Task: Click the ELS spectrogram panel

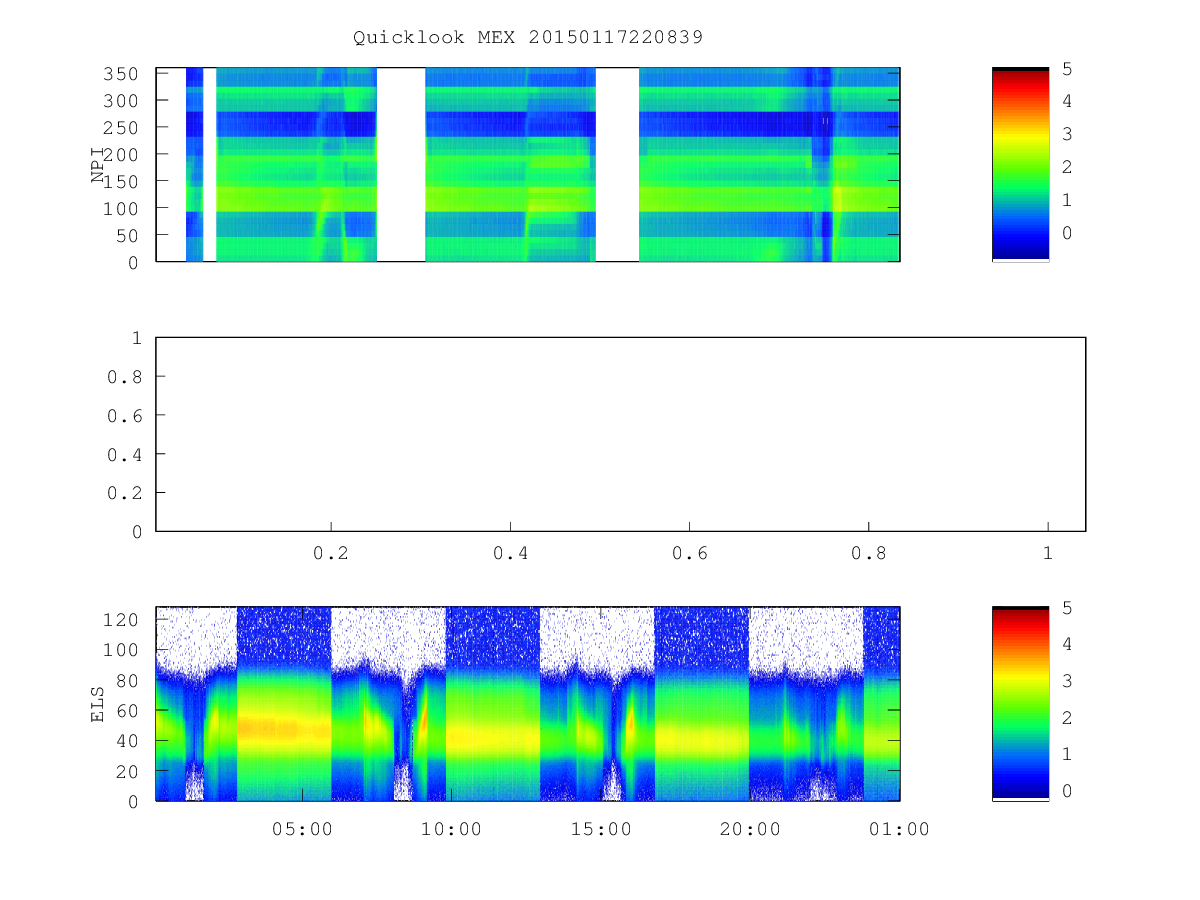Action: 528,703
